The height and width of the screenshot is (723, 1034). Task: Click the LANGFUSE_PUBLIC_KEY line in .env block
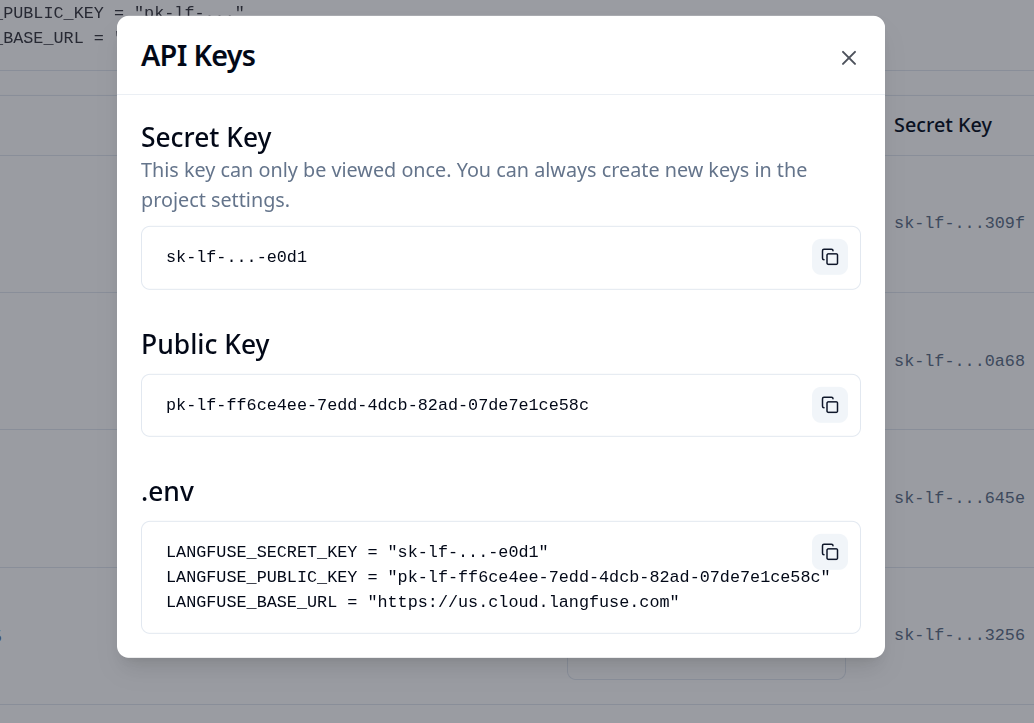point(498,577)
